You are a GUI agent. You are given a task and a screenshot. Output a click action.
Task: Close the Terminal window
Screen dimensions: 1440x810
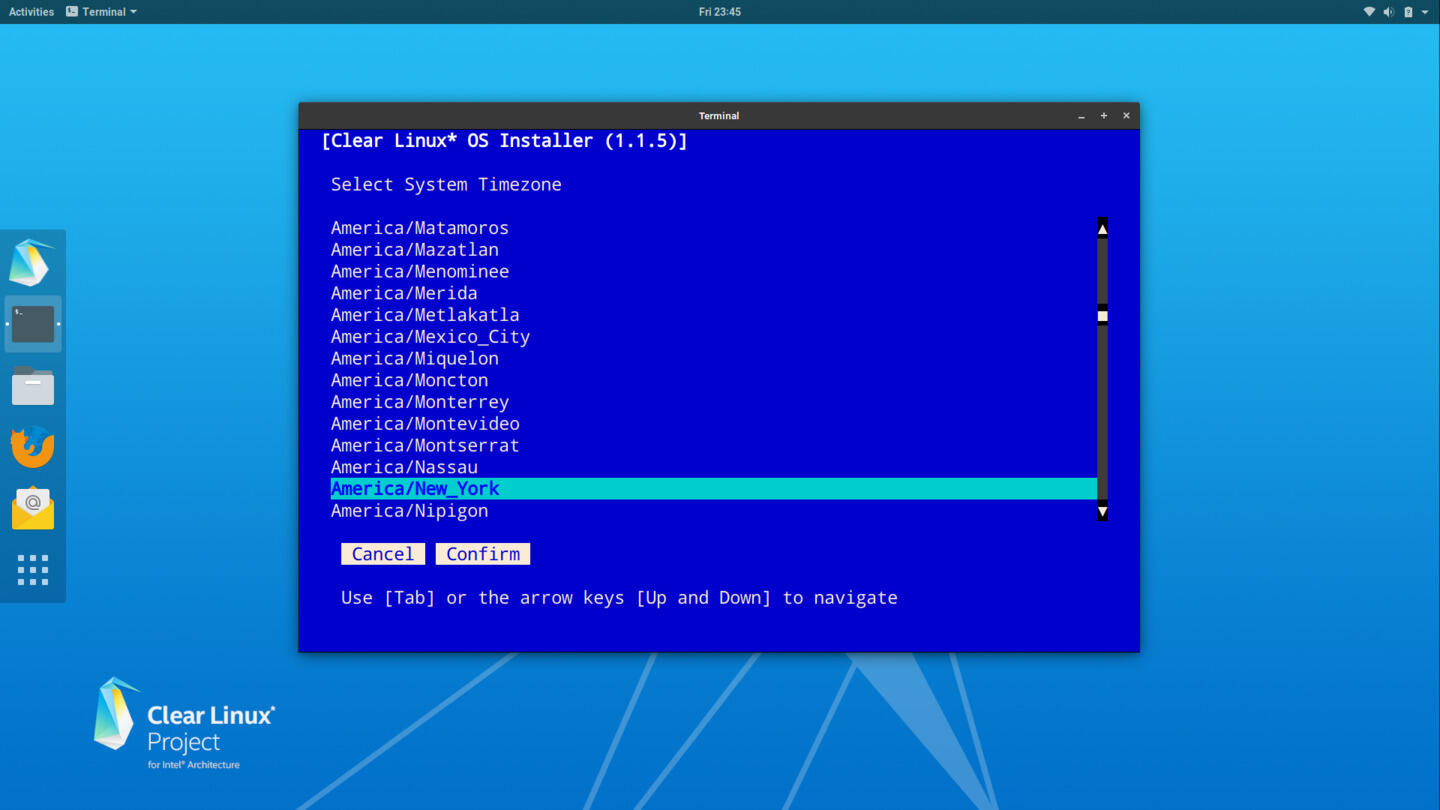pyautogui.click(x=1126, y=116)
